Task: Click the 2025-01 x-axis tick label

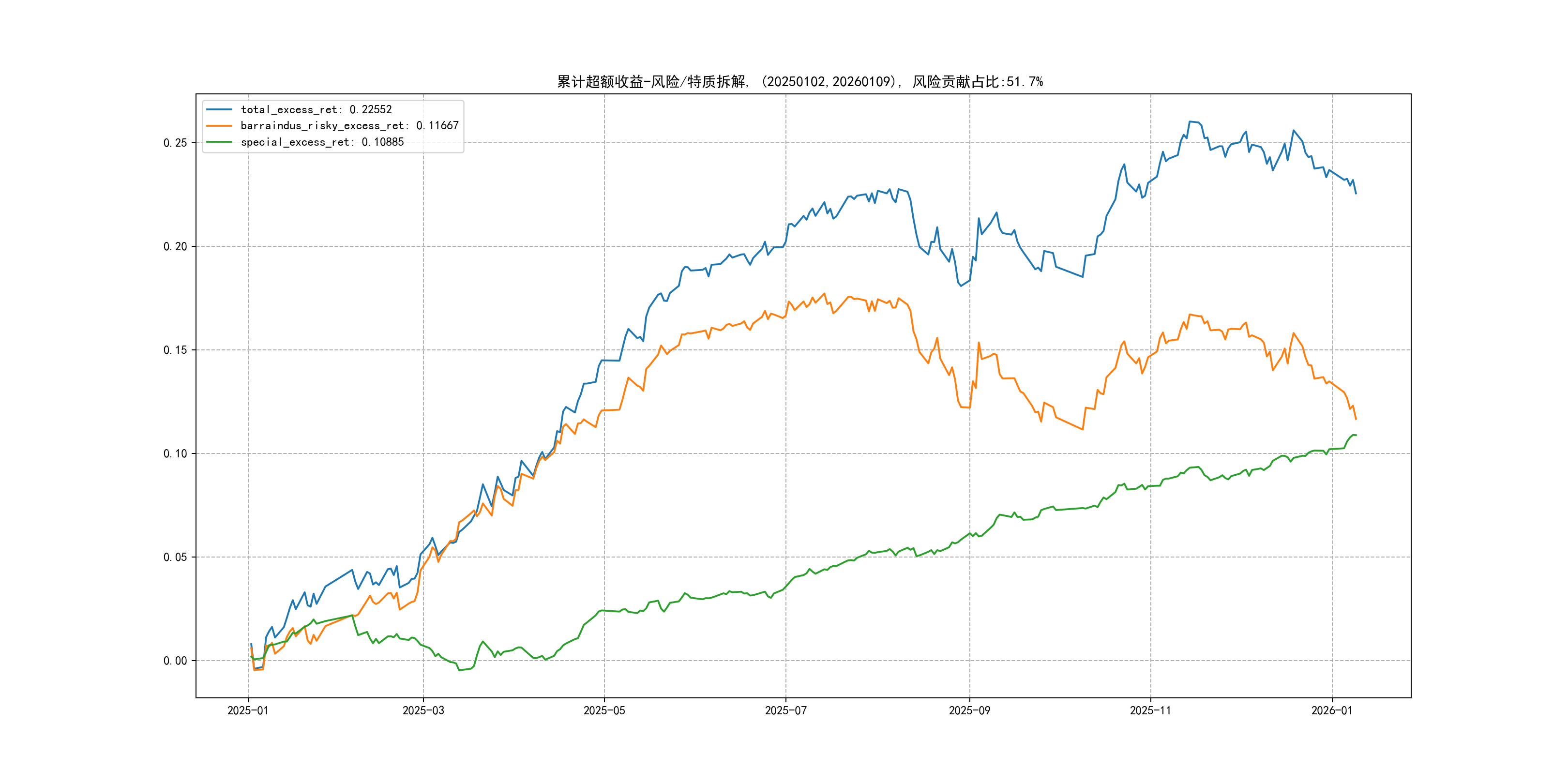Action: (x=248, y=710)
